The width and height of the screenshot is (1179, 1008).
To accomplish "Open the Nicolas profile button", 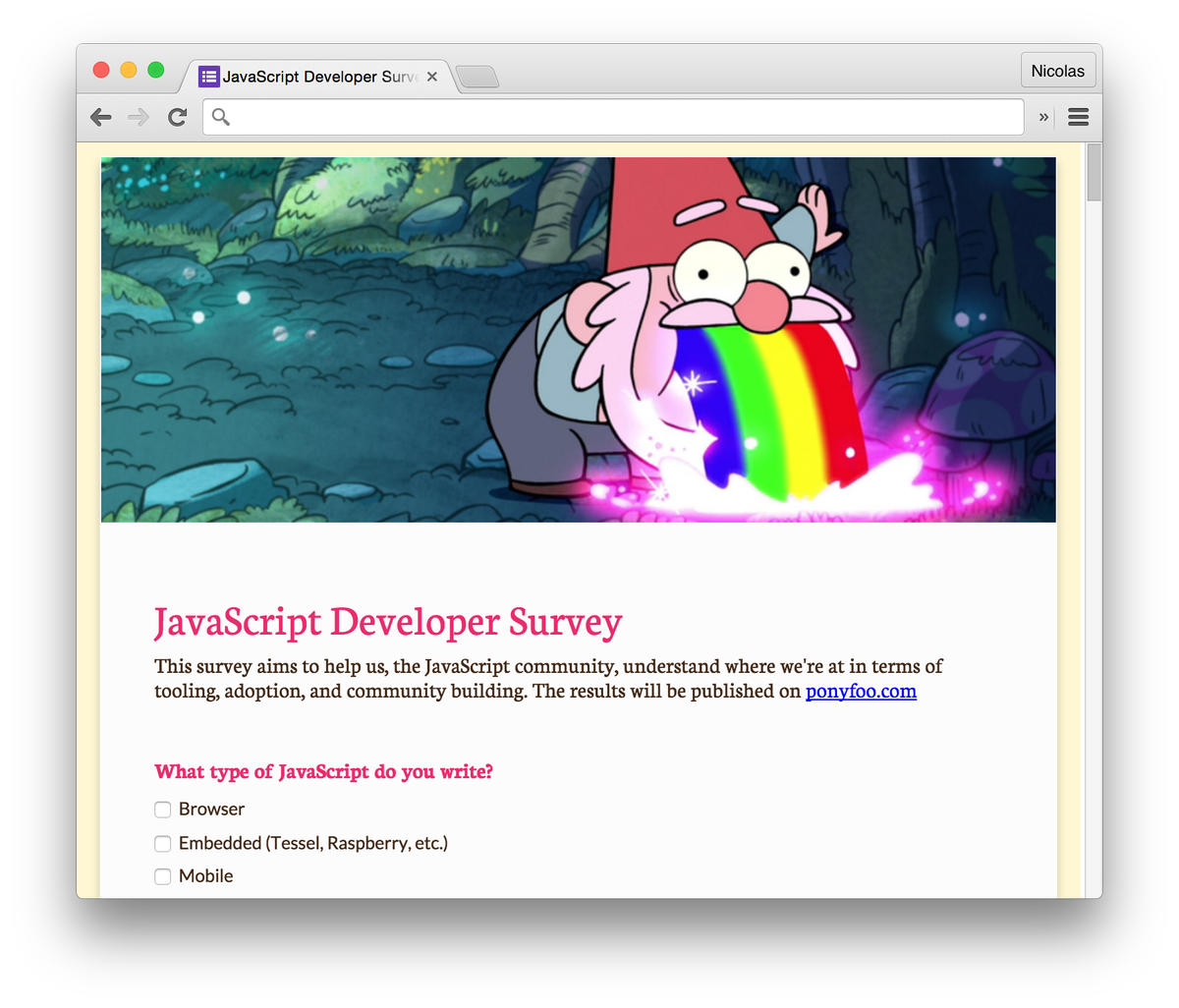I will click(1058, 71).
